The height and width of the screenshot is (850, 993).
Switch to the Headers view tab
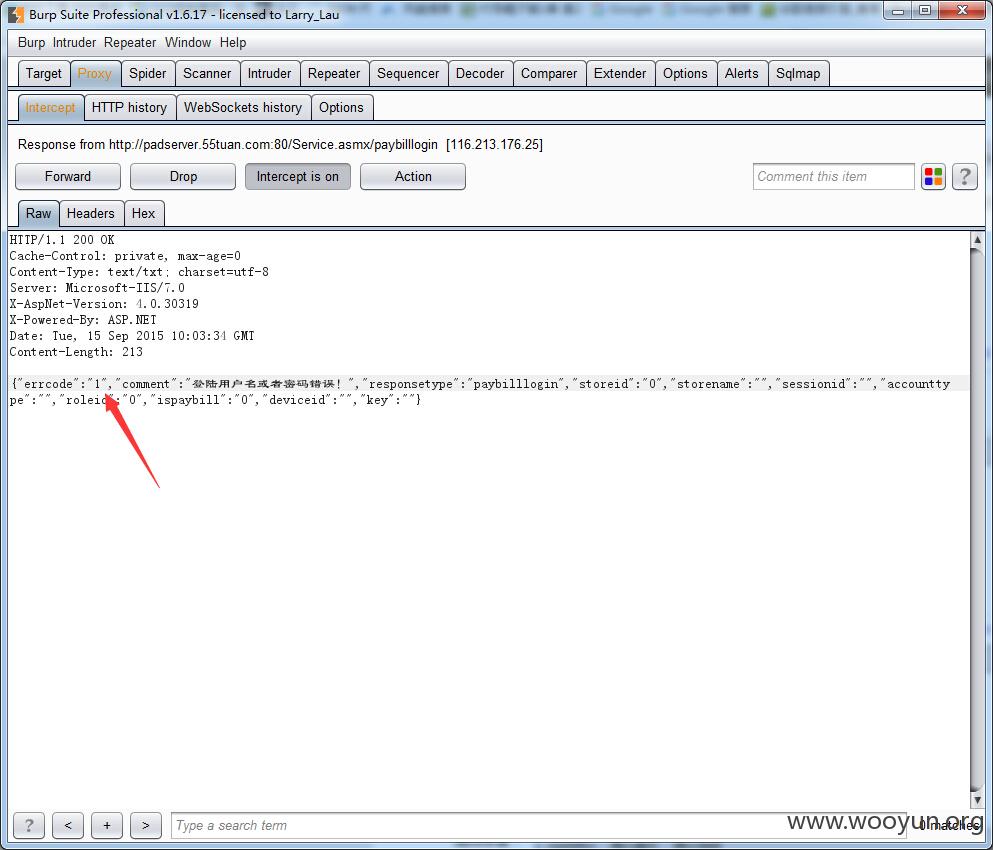coord(91,213)
